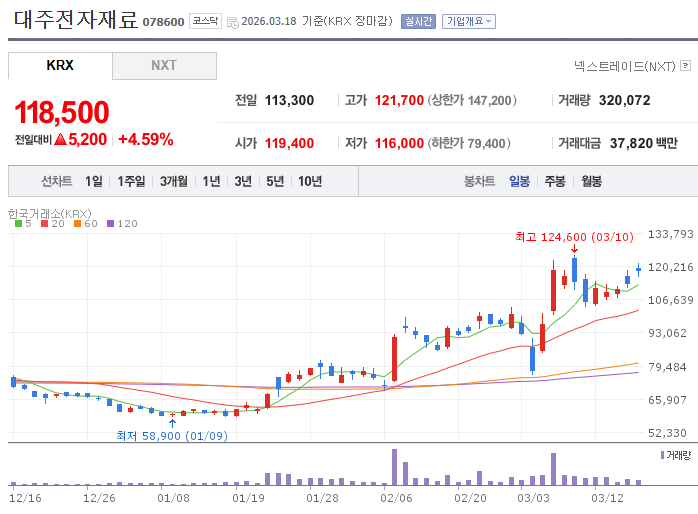Select the 1일 line chart period

(94, 181)
